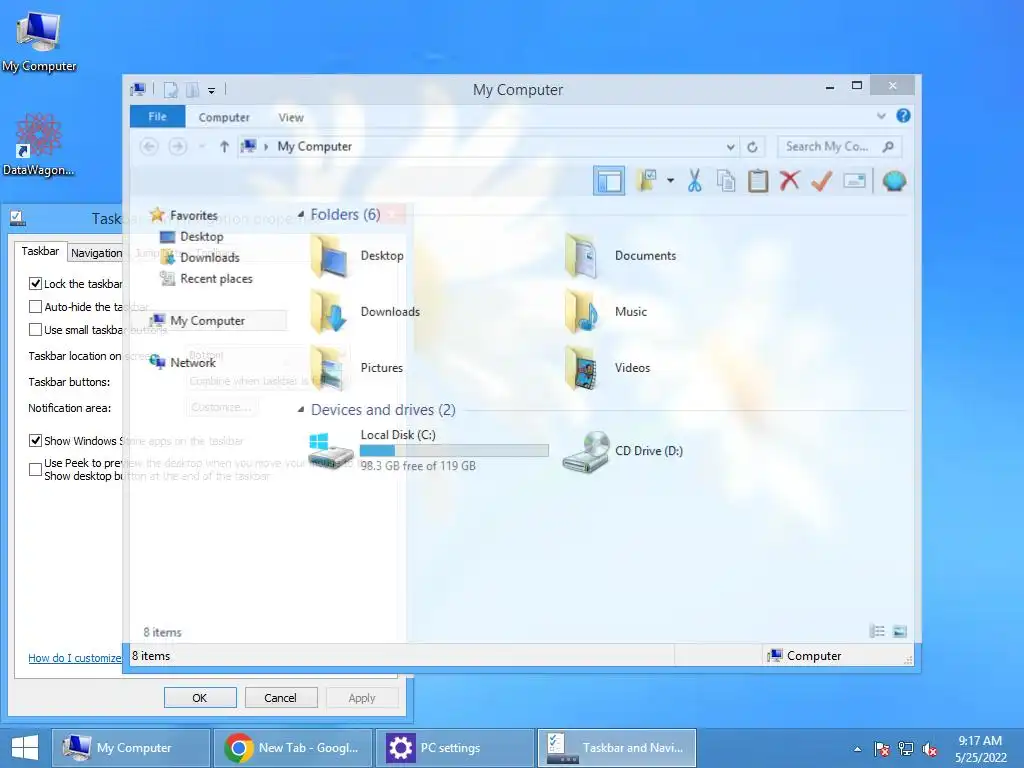Collapse the Devices and drives group
The height and width of the screenshot is (768, 1024).
[x=300, y=409]
